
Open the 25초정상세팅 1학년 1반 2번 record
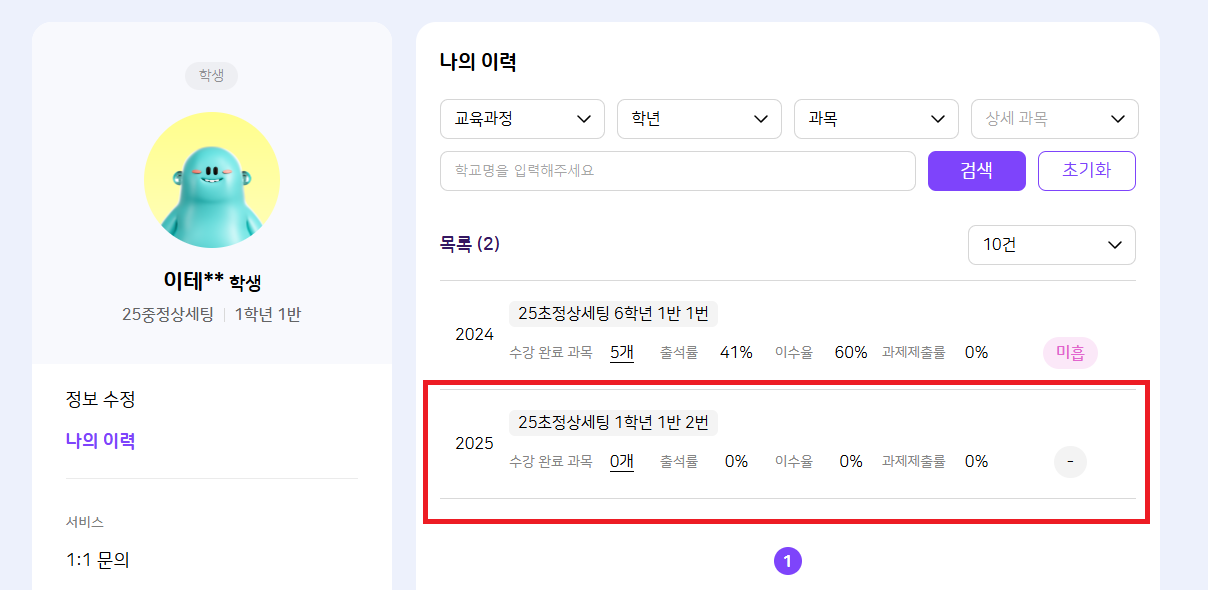pos(613,423)
